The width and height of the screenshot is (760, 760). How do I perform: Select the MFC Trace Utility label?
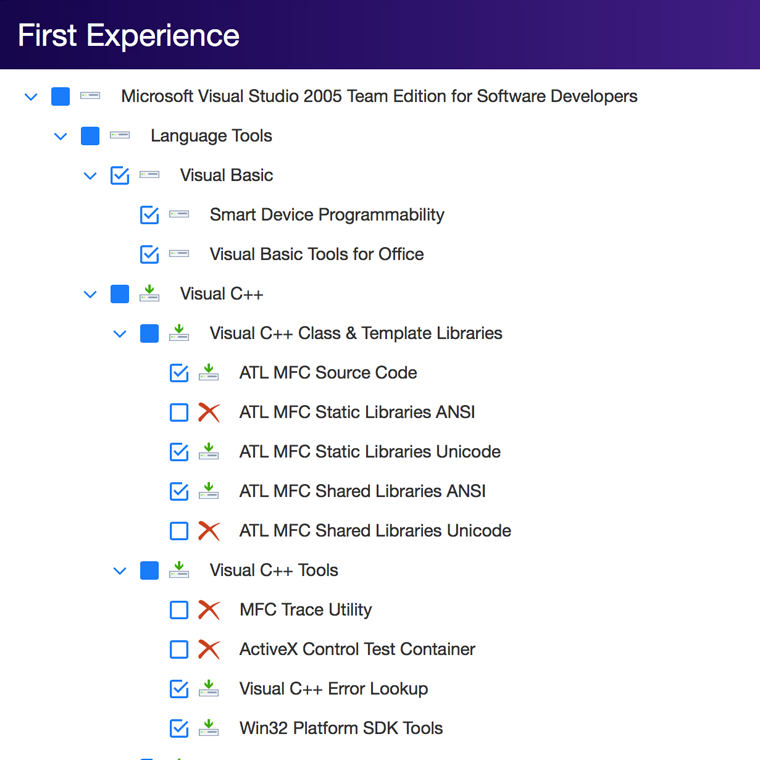(x=306, y=610)
